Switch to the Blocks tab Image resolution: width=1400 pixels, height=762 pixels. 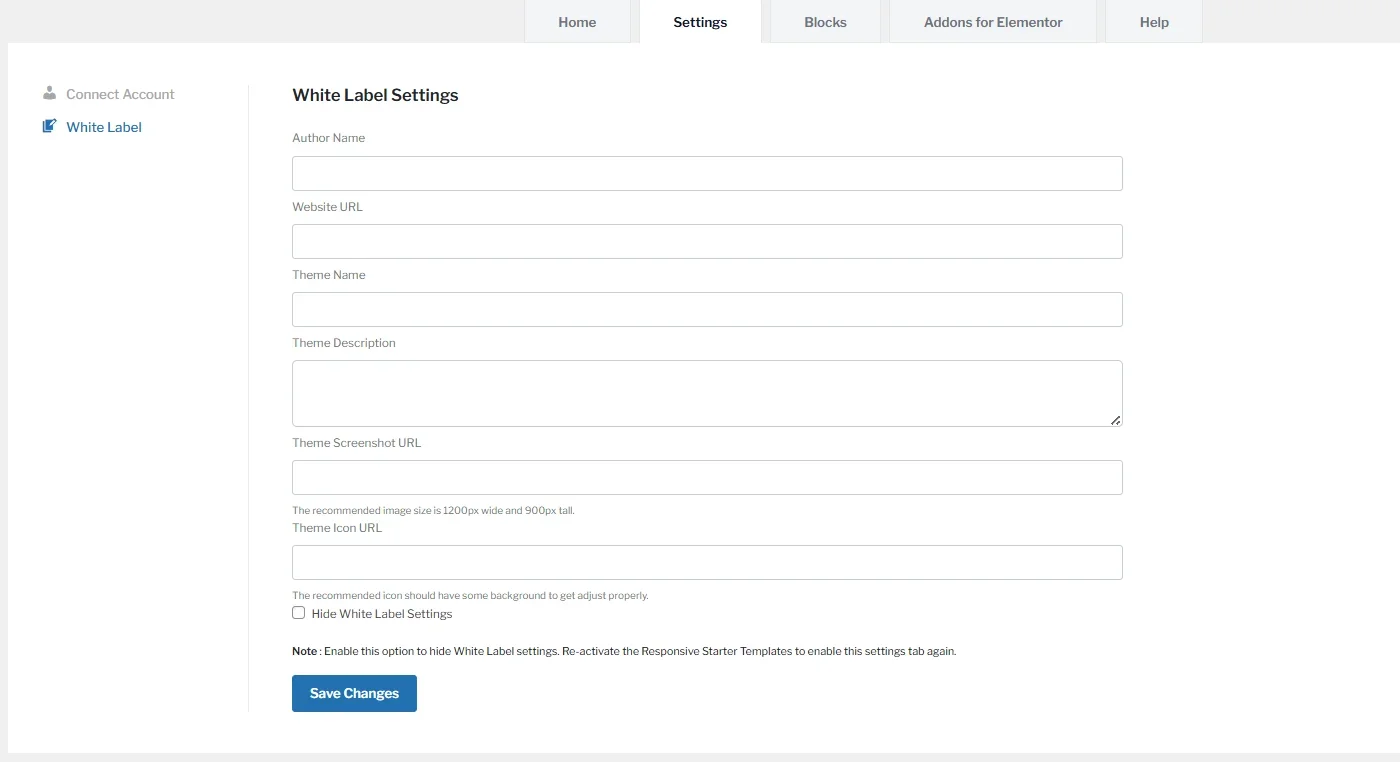824,21
